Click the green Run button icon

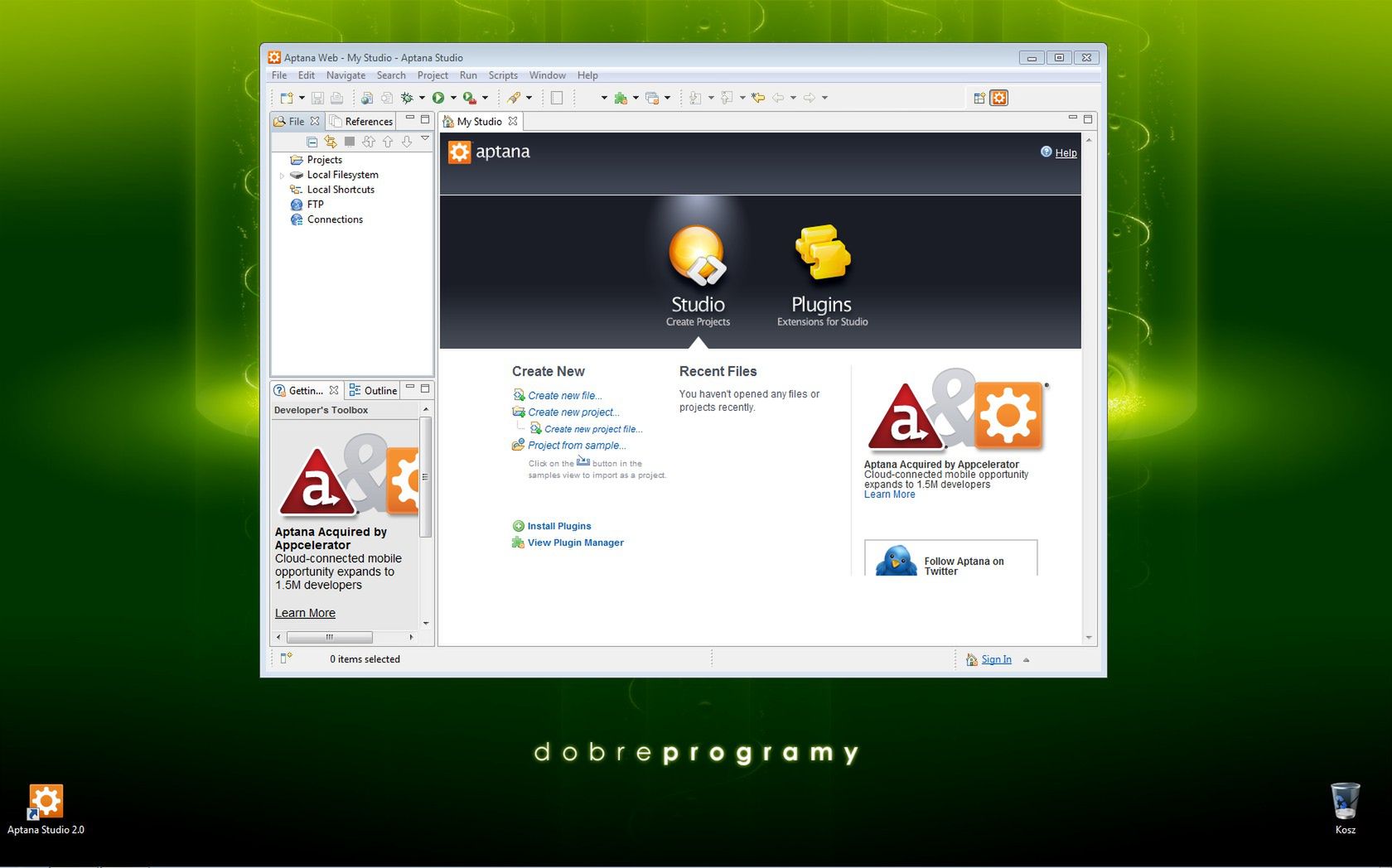pos(438,98)
